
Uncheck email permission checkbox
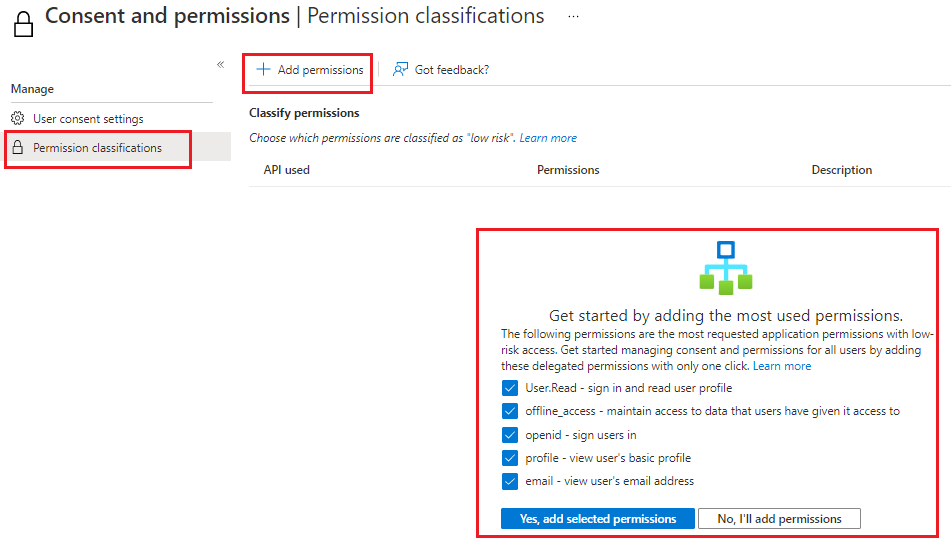pos(509,481)
